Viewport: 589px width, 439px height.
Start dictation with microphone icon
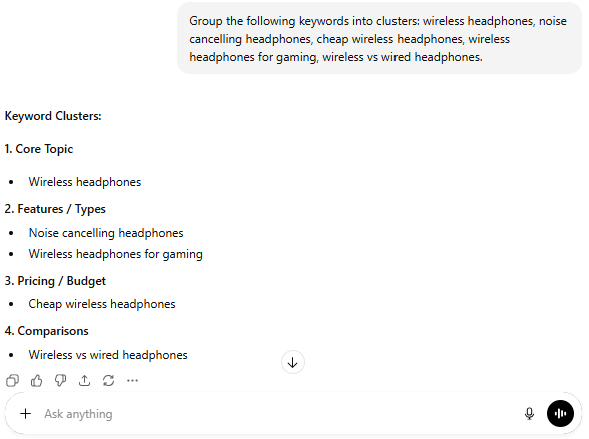(x=530, y=413)
